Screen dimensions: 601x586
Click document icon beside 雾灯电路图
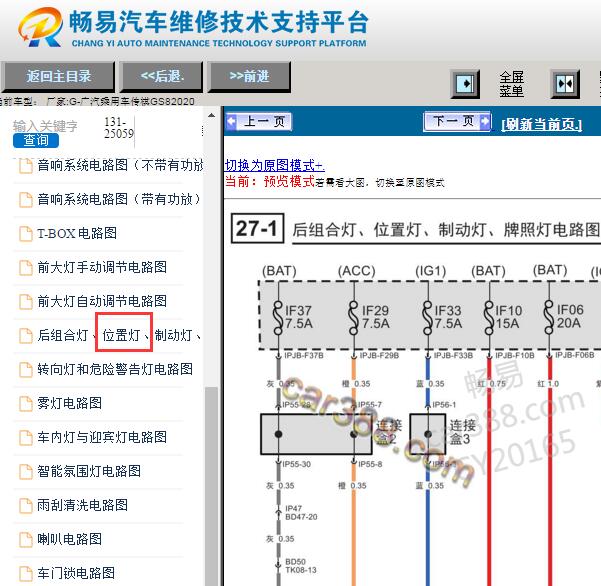26,404
